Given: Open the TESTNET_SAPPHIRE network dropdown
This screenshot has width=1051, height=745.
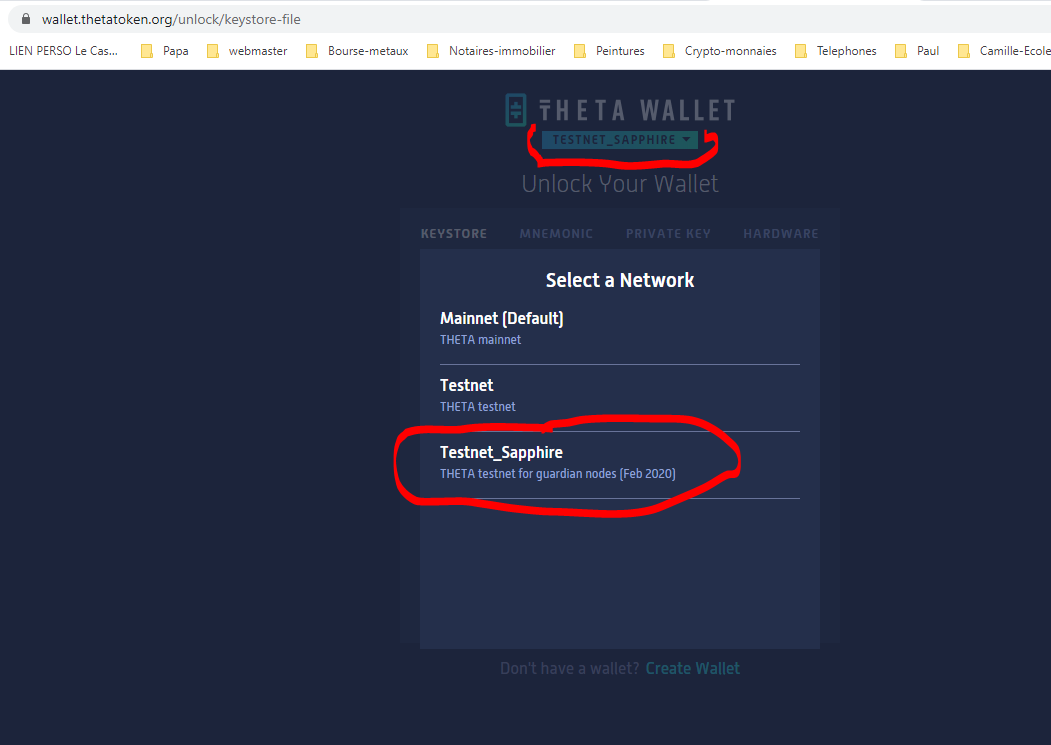Looking at the screenshot, I should 620,139.
